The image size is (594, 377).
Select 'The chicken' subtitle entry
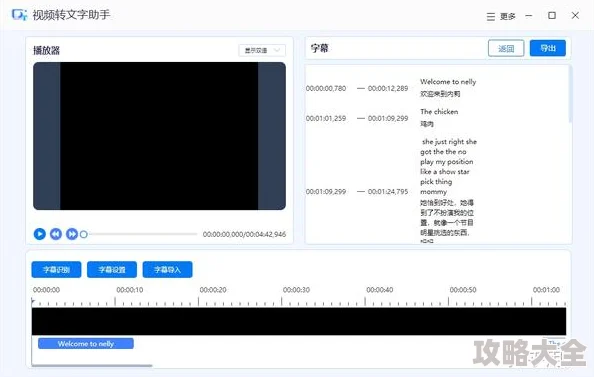(x=439, y=112)
